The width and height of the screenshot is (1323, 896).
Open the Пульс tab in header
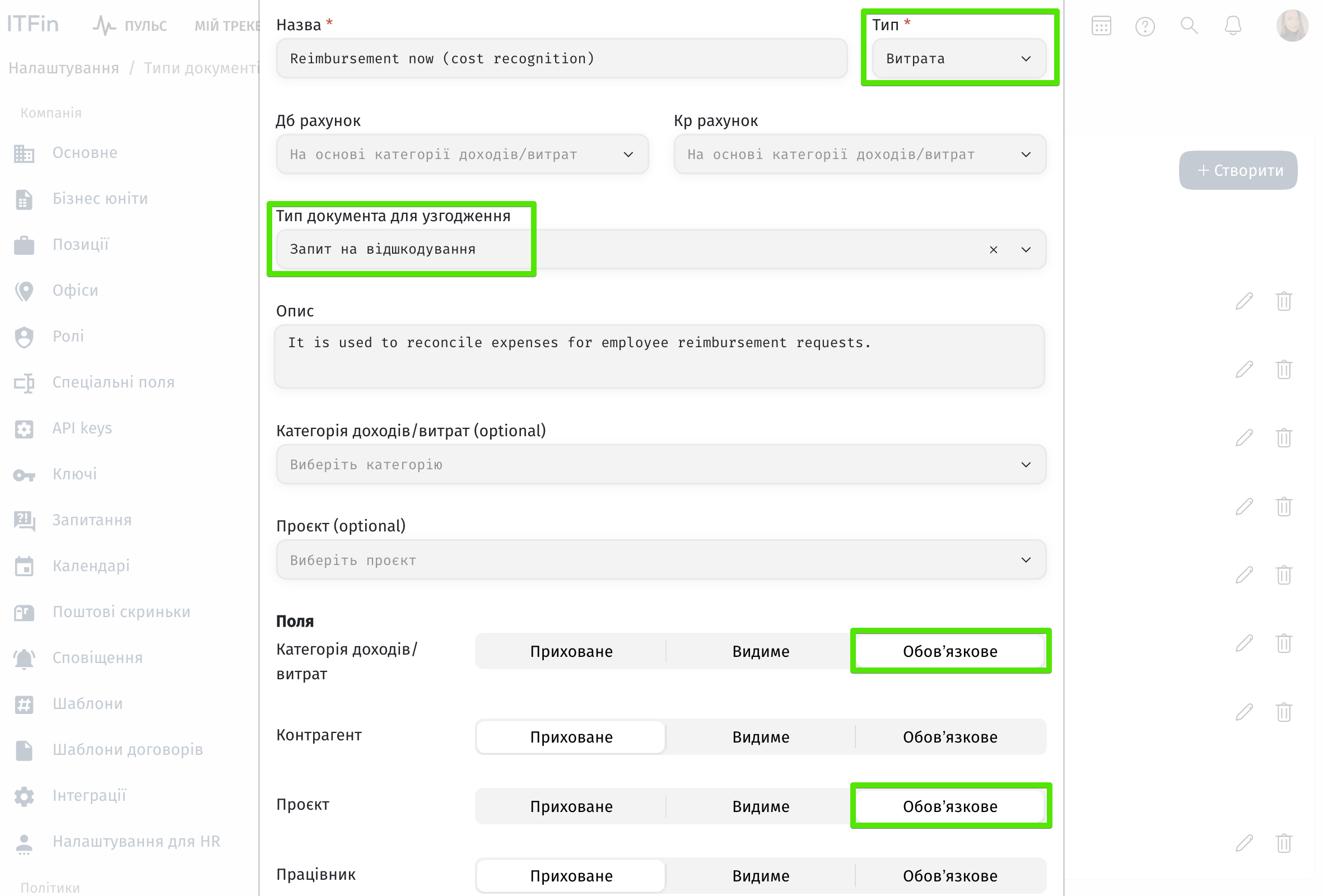[x=130, y=26]
